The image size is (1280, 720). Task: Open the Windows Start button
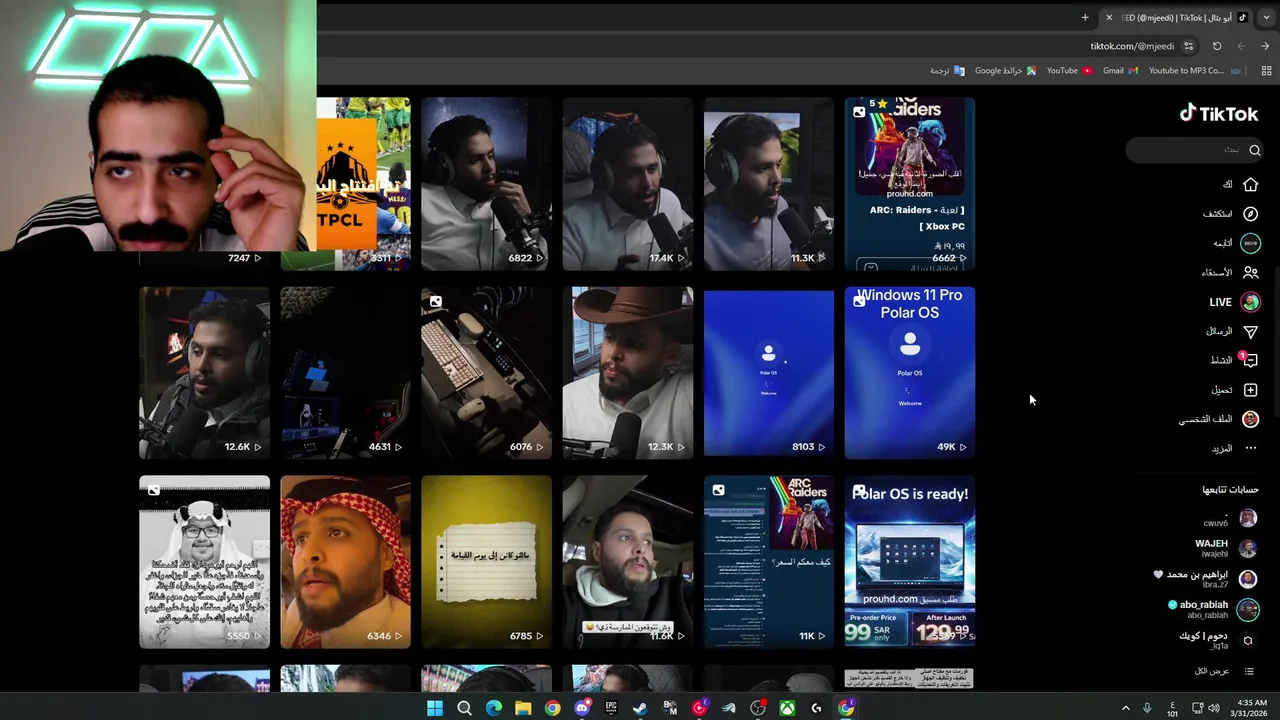coord(435,708)
